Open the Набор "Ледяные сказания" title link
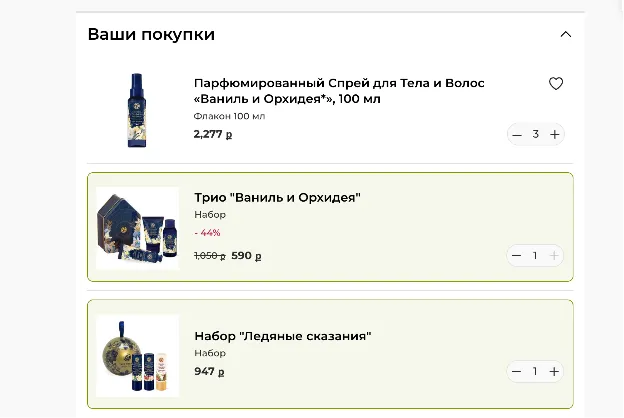The height and width of the screenshot is (418, 624). (283, 336)
